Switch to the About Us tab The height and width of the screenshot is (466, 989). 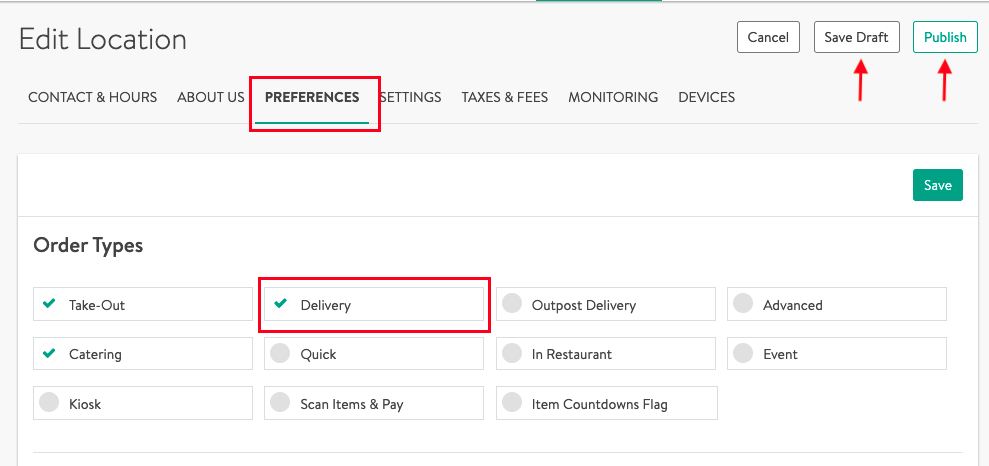pos(211,97)
